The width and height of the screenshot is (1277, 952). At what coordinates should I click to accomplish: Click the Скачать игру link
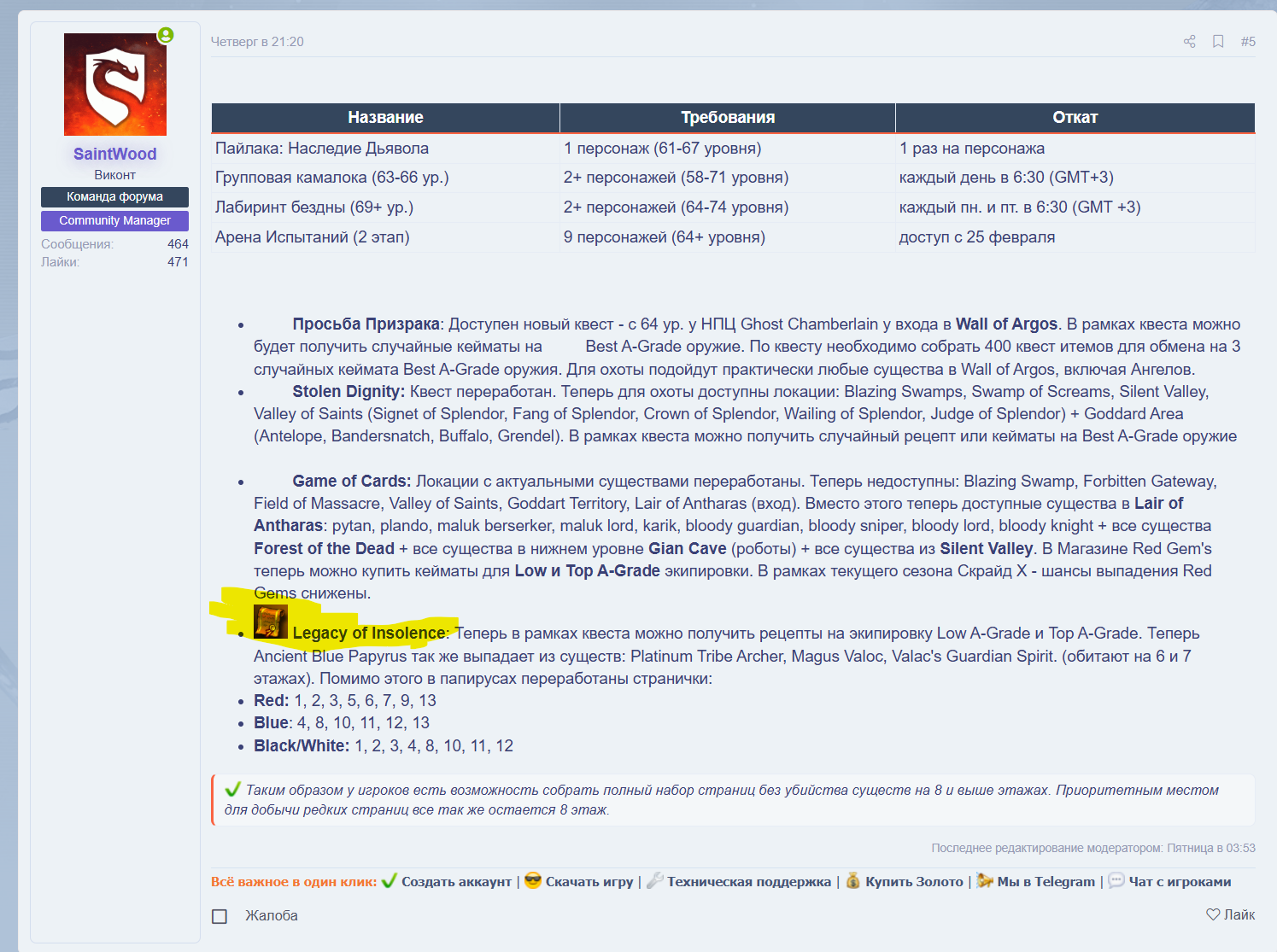[x=589, y=882]
